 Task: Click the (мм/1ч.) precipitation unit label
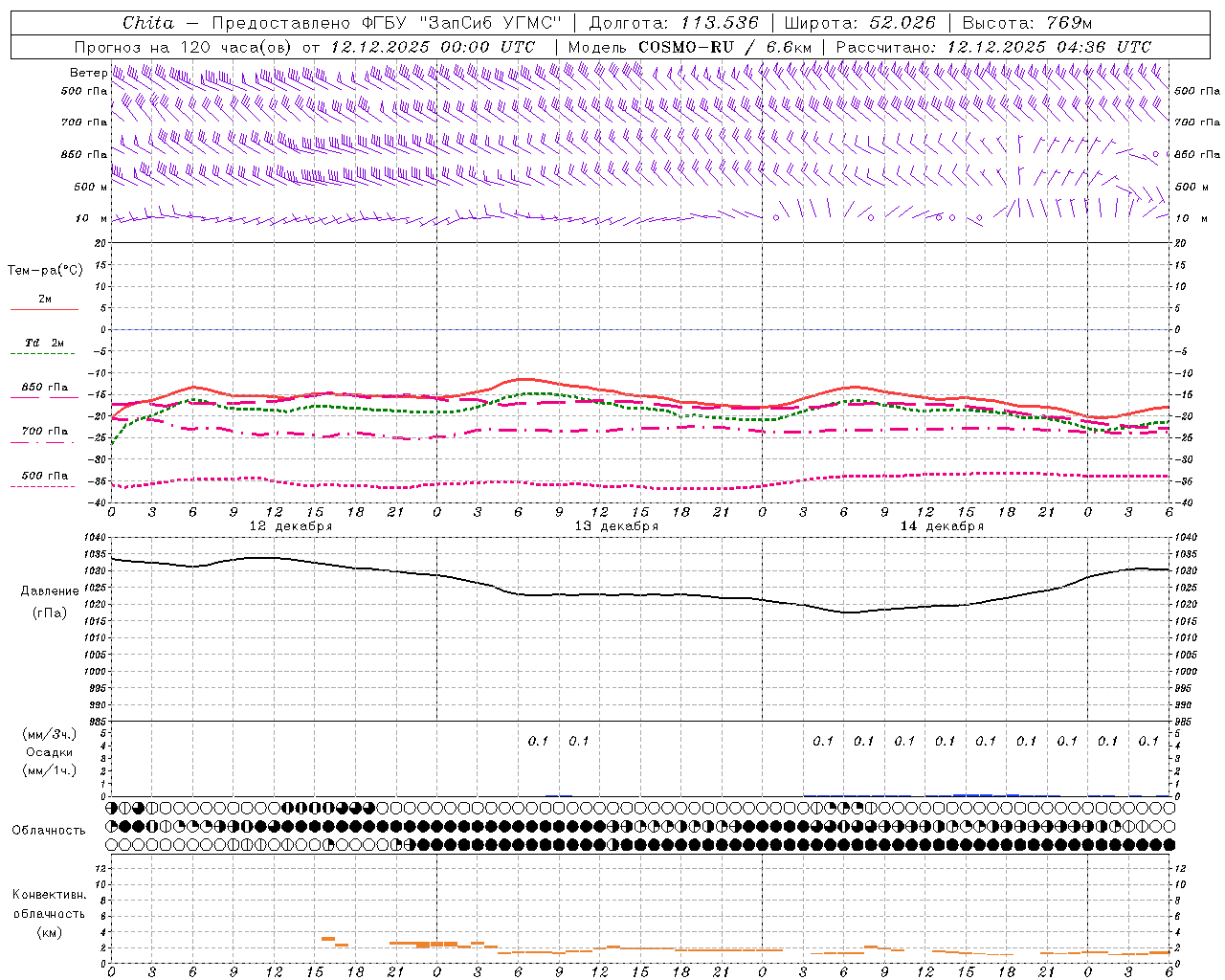pyautogui.click(x=49, y=770)
